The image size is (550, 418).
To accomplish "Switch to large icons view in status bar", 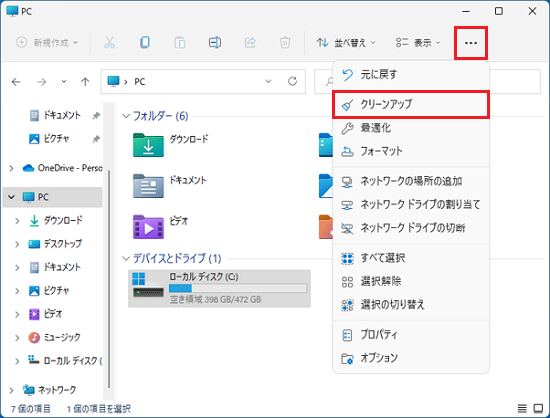I will [538, 409].
